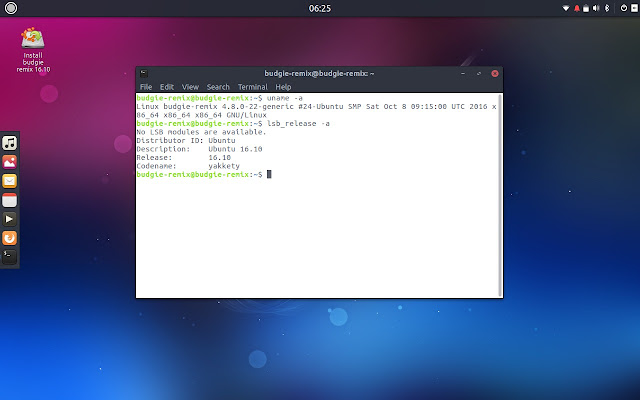Open the network indicator in top panel
This screenshot has height=400, width=640.
coord(566,8)
